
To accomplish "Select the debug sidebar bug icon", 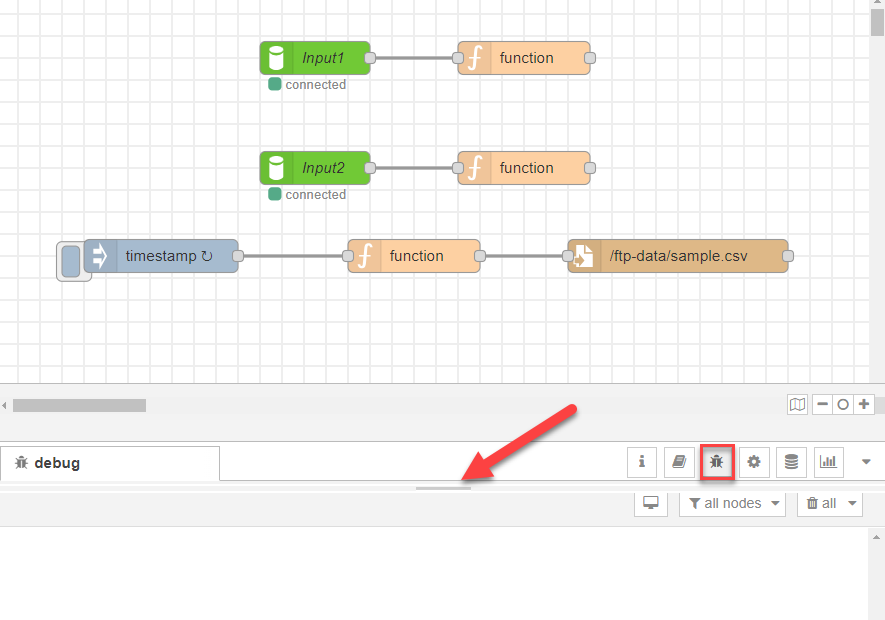I will click(717, 462).
